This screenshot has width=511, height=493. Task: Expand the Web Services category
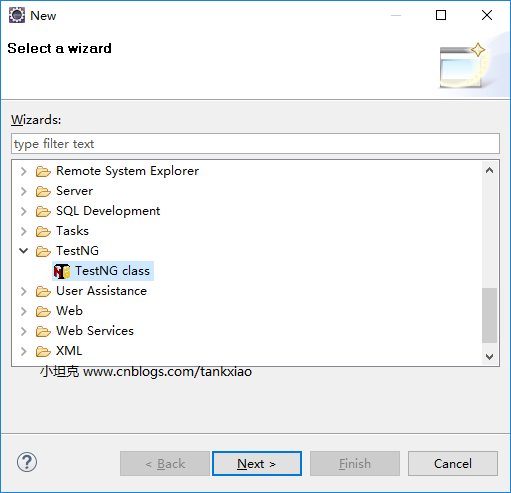[23, 331]
